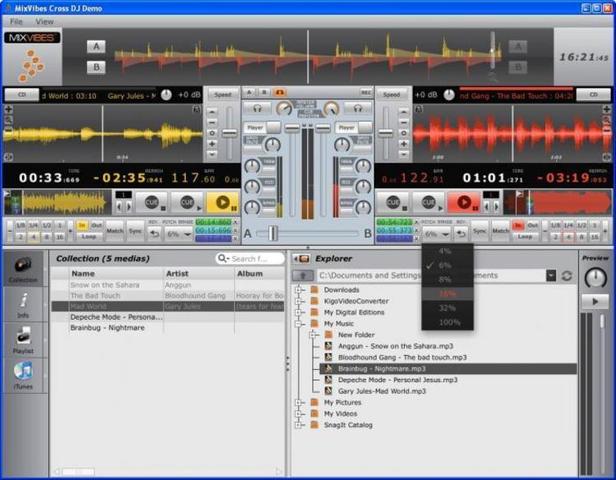The height and width of the screenshot is (480, 616).
Task: Jump to previous cue point on deck A
Action: pyautogui.click(x=119, y=206)
